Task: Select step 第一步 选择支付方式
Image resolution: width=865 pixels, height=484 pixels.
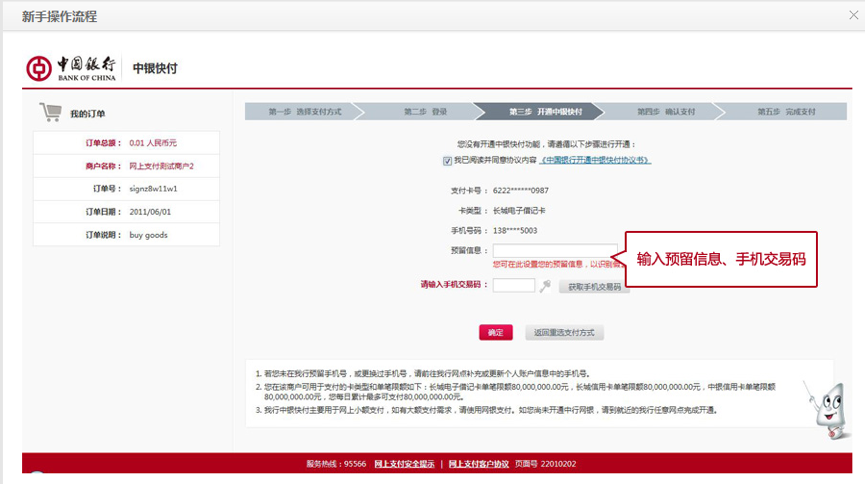Action: [305, 111]
